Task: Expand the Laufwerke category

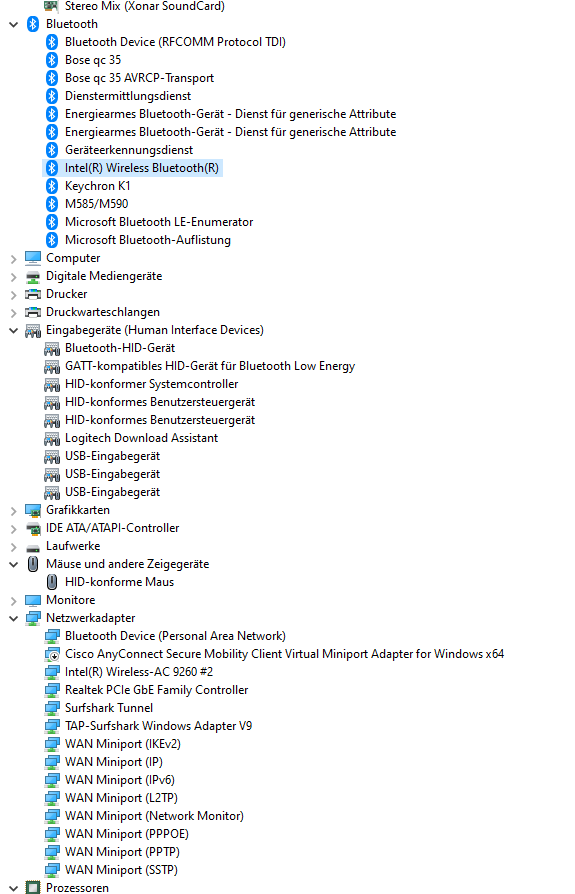Action: [14, 547]
